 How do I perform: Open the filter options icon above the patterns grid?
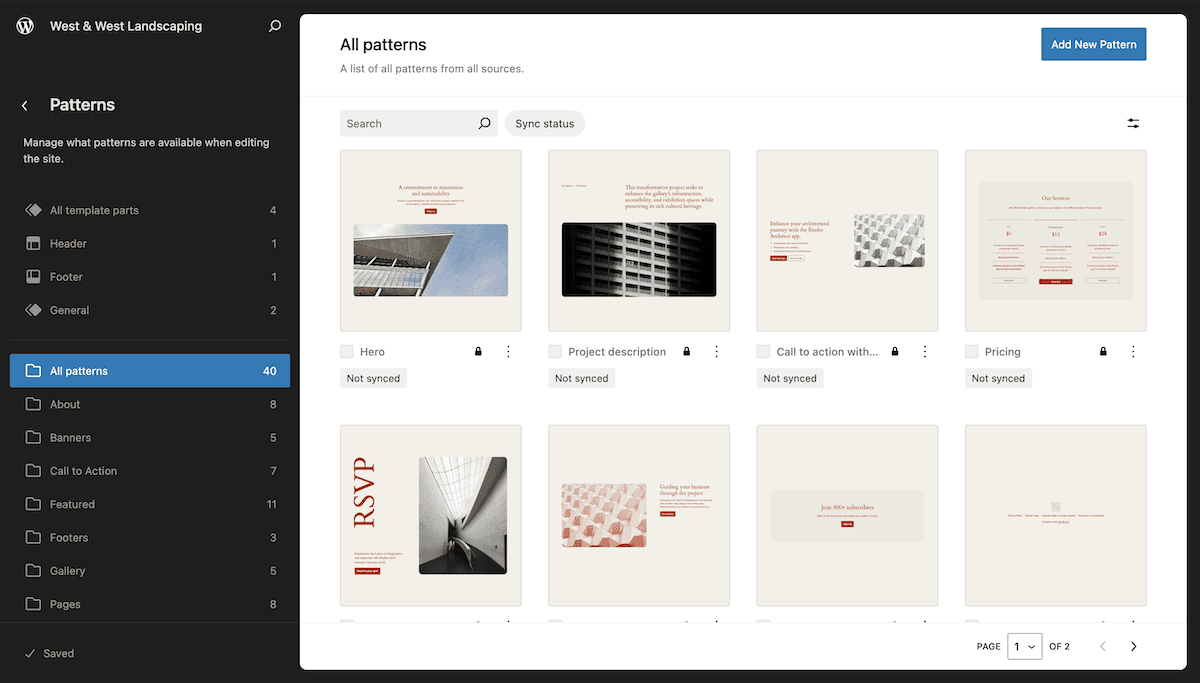[1133, 123]
